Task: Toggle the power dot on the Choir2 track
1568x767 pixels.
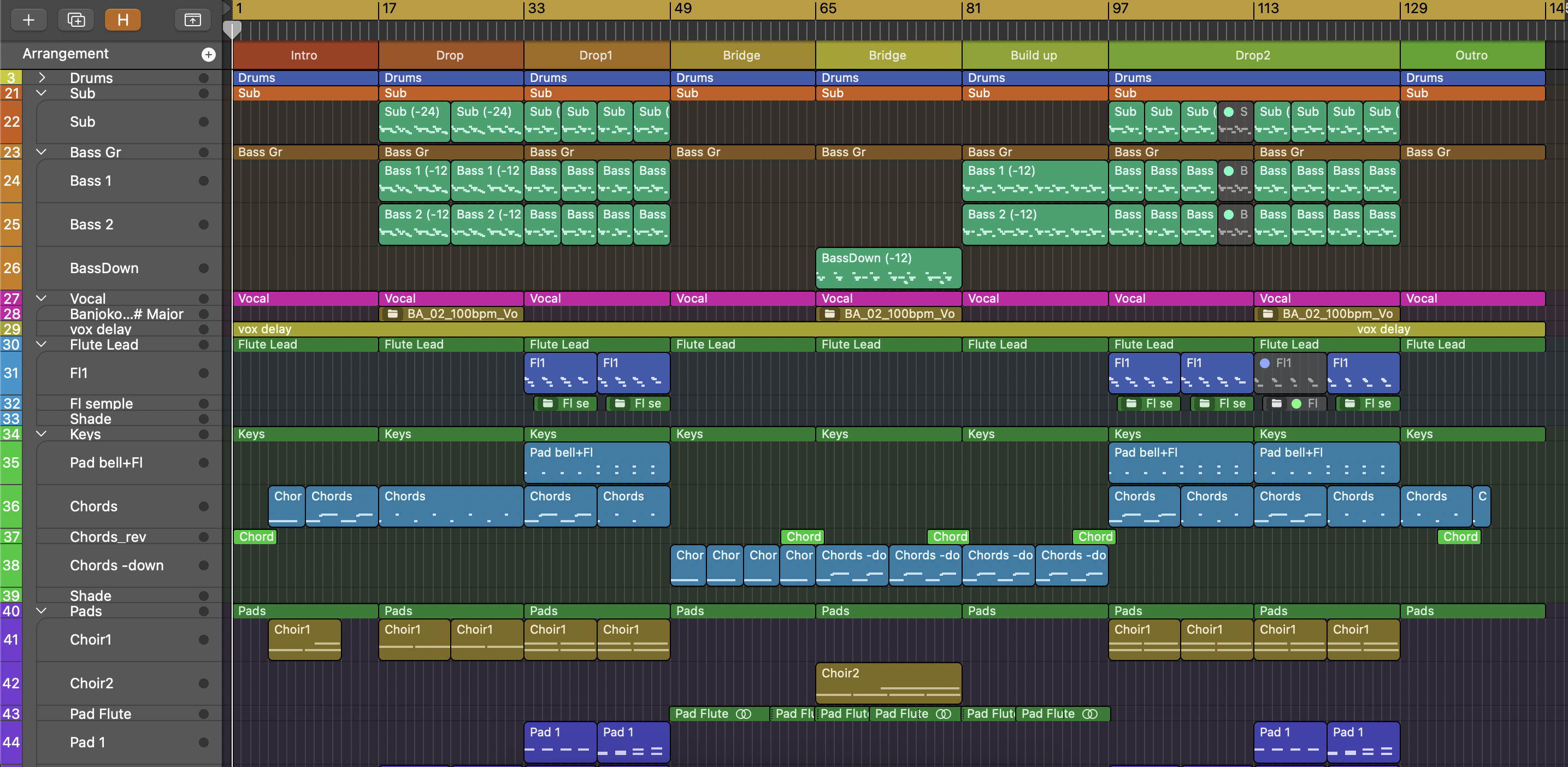Action: point(203,683)
